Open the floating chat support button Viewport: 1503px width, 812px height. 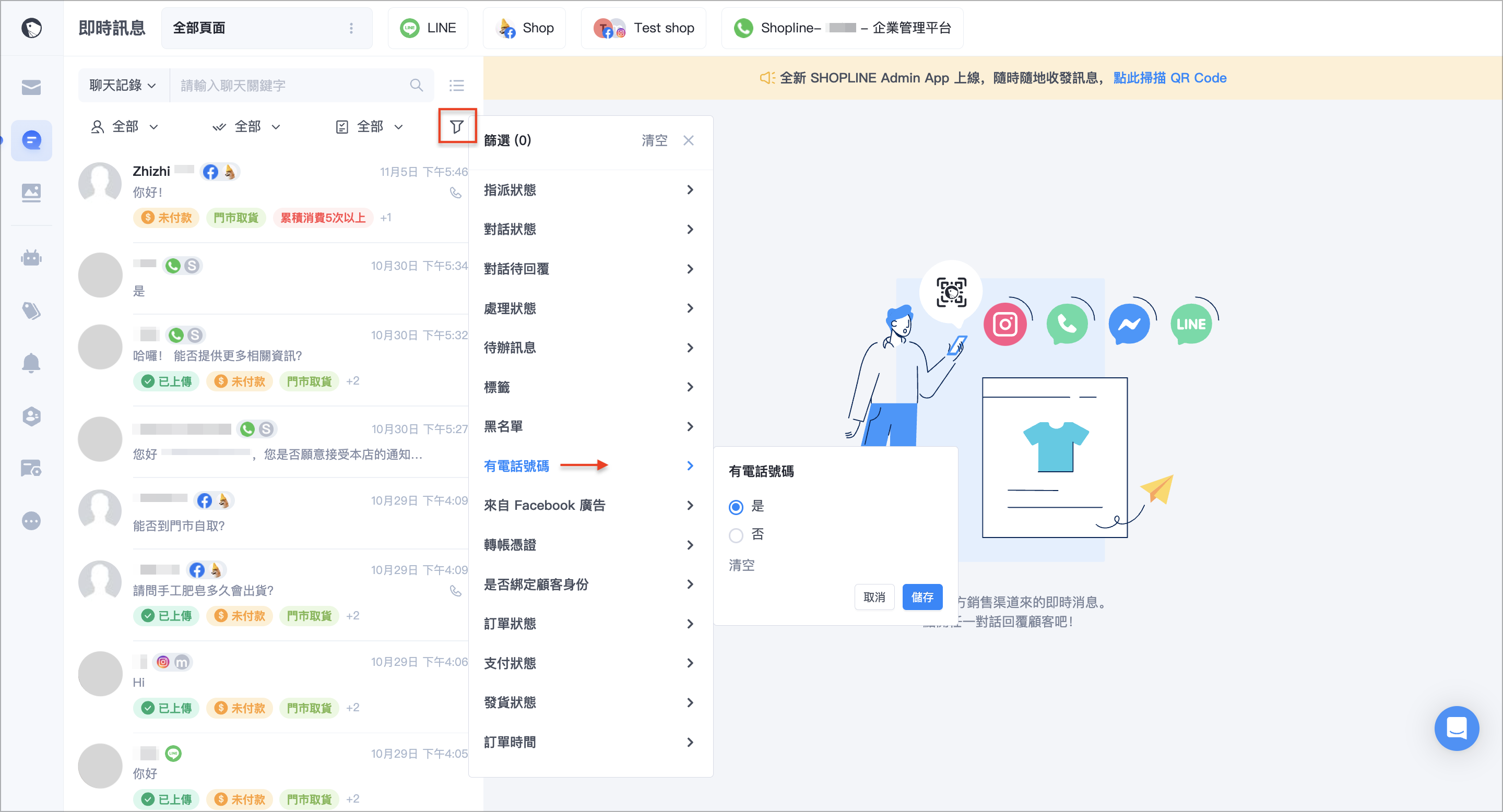point(1457,729)
